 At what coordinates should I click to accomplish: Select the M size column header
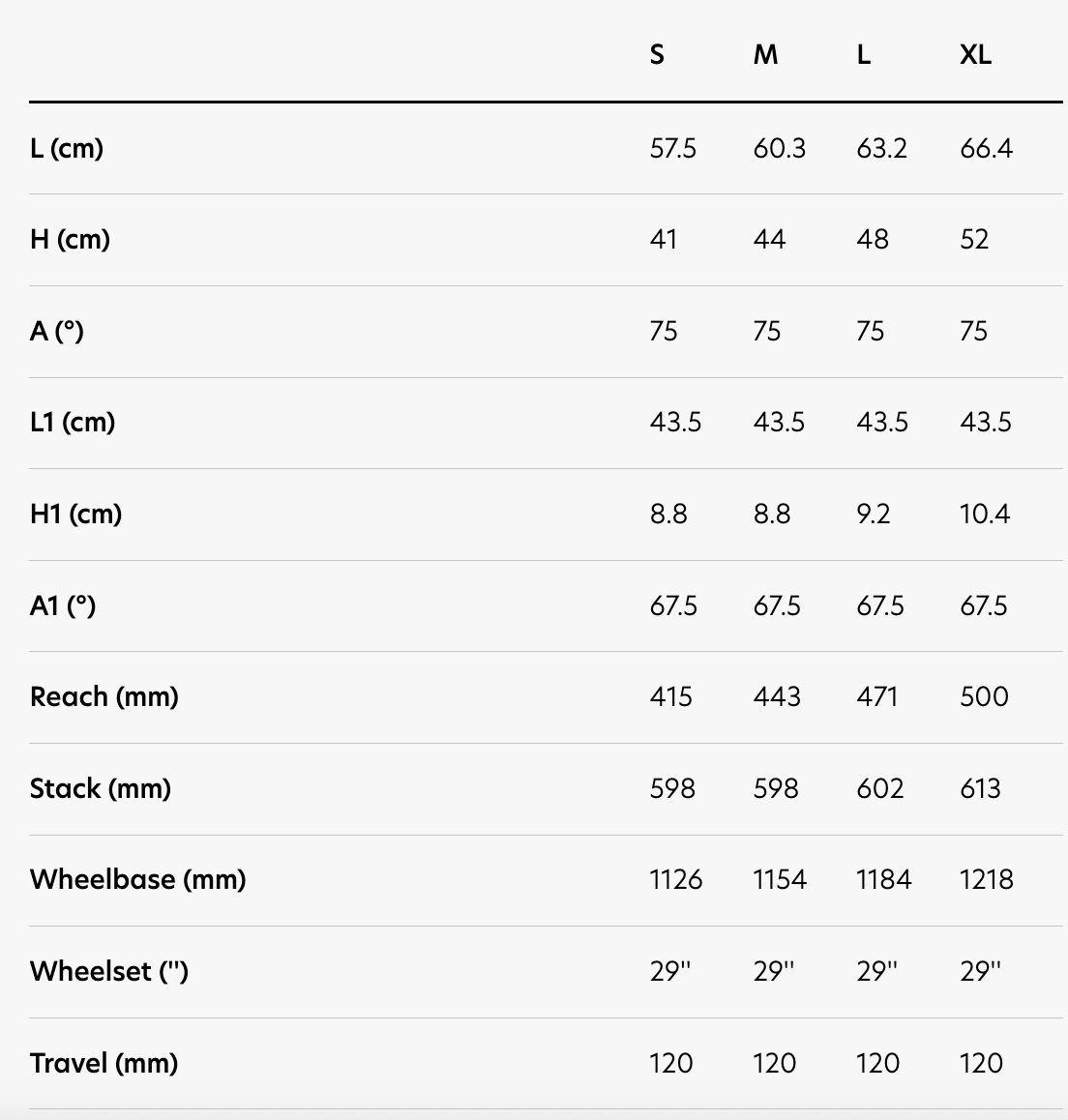pos(765,55)
